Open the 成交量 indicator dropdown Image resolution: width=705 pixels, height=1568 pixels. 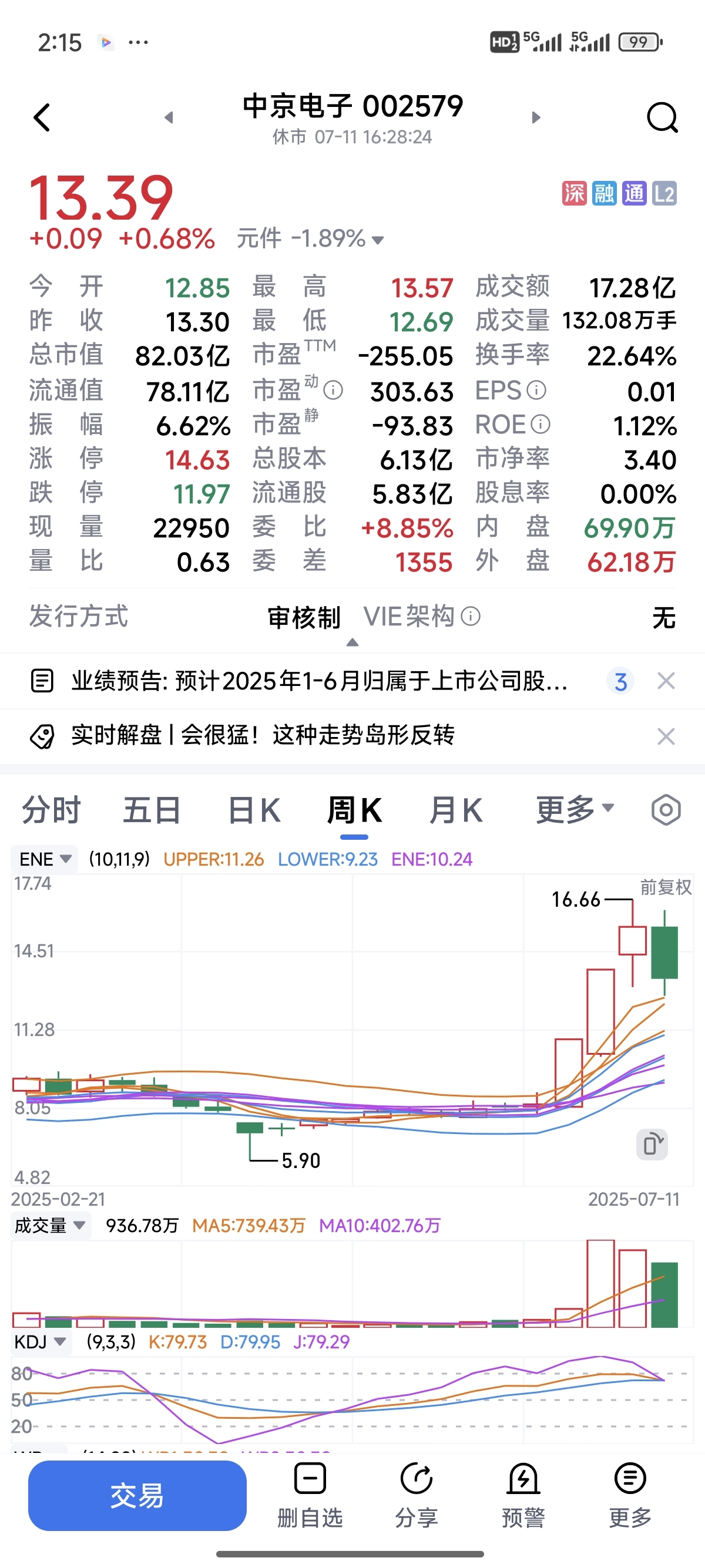(x=51, y=1225)
